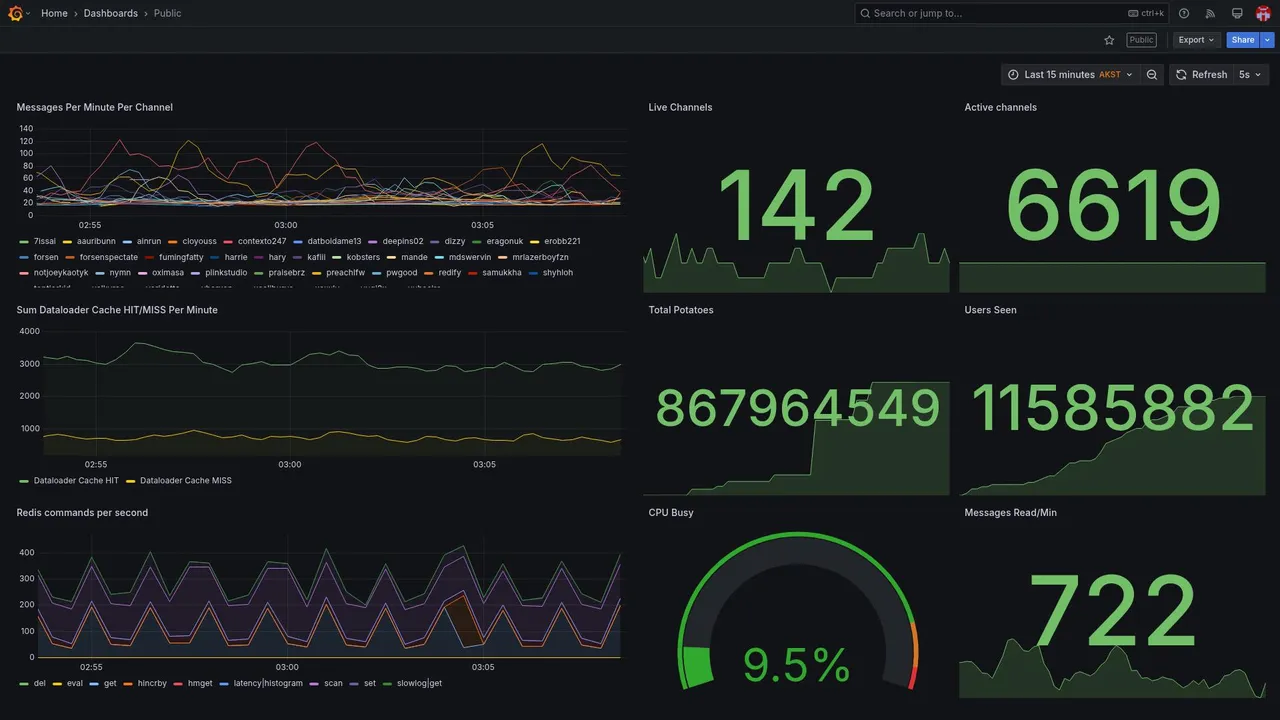Go to Dashboards in breadcrumb
Viewport: 1280px width, 720px height.
click(x=111, y=13)
